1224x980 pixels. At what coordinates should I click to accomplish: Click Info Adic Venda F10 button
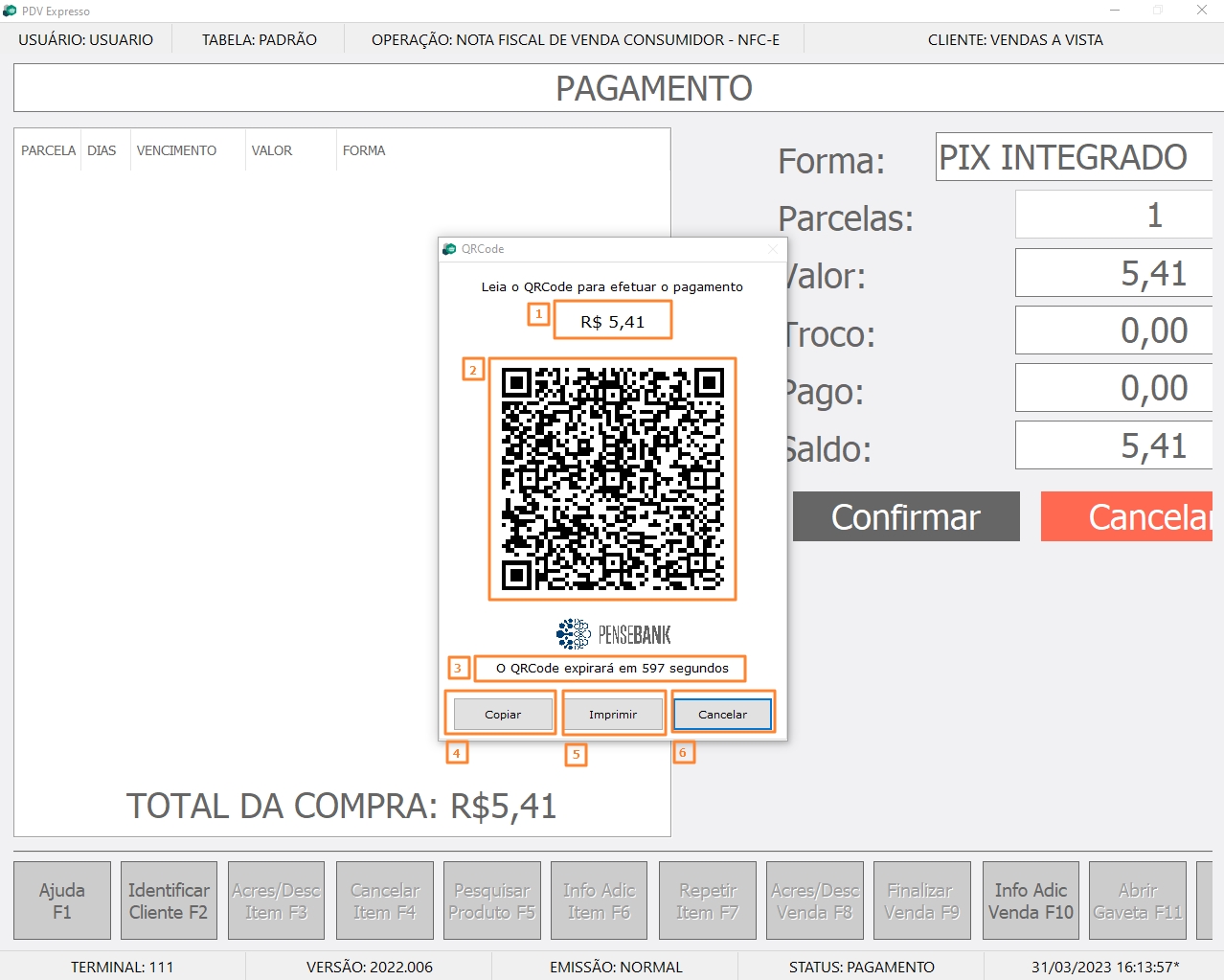tap(1031, 900)
